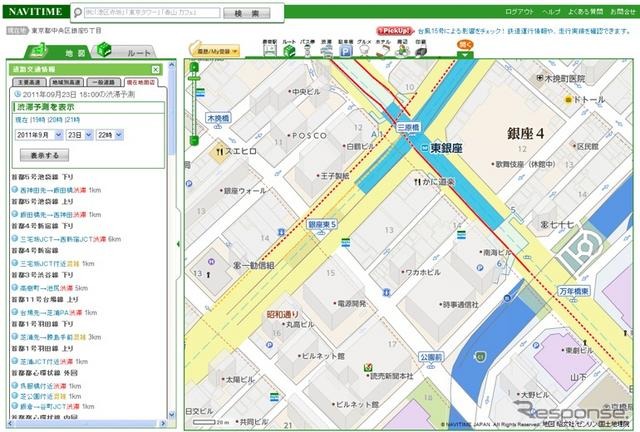The width and height of the screenshot is (640, 432).
Task: Click the NAVITIME logo
Action: coord(36,12)
